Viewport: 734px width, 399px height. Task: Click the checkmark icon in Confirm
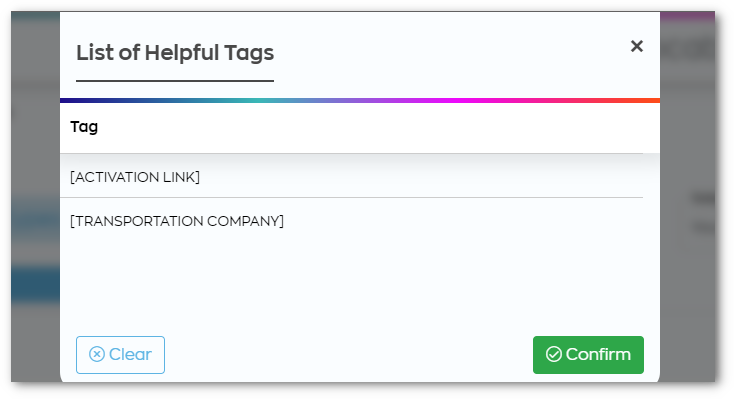pyautogui.click(x=554, y=354)
